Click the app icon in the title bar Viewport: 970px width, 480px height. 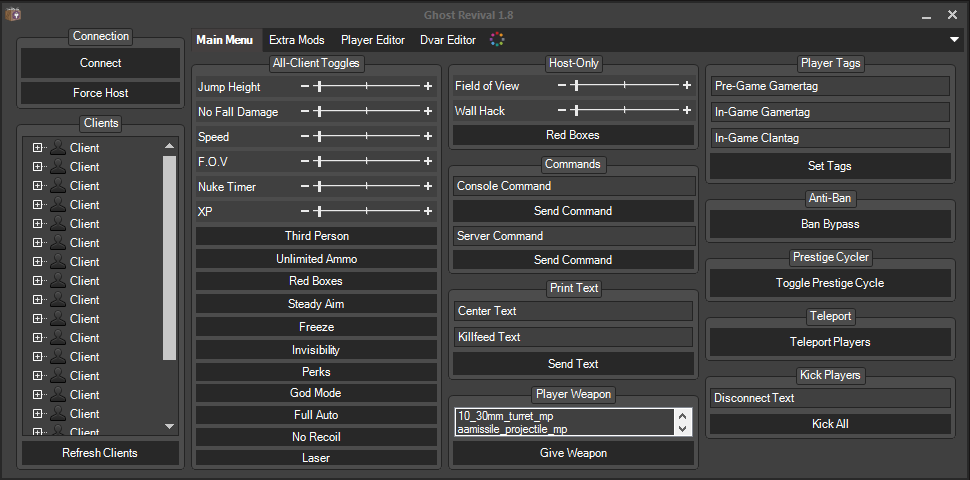pyautogui.click(x=13, y=14)
